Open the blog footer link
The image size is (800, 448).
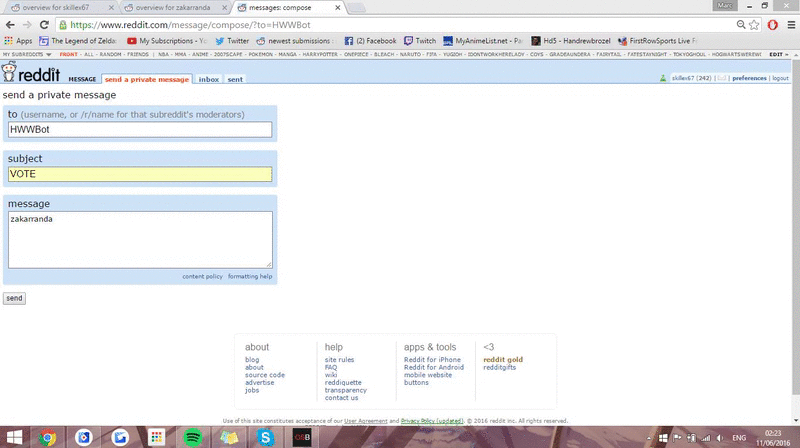tap(252, 360)
